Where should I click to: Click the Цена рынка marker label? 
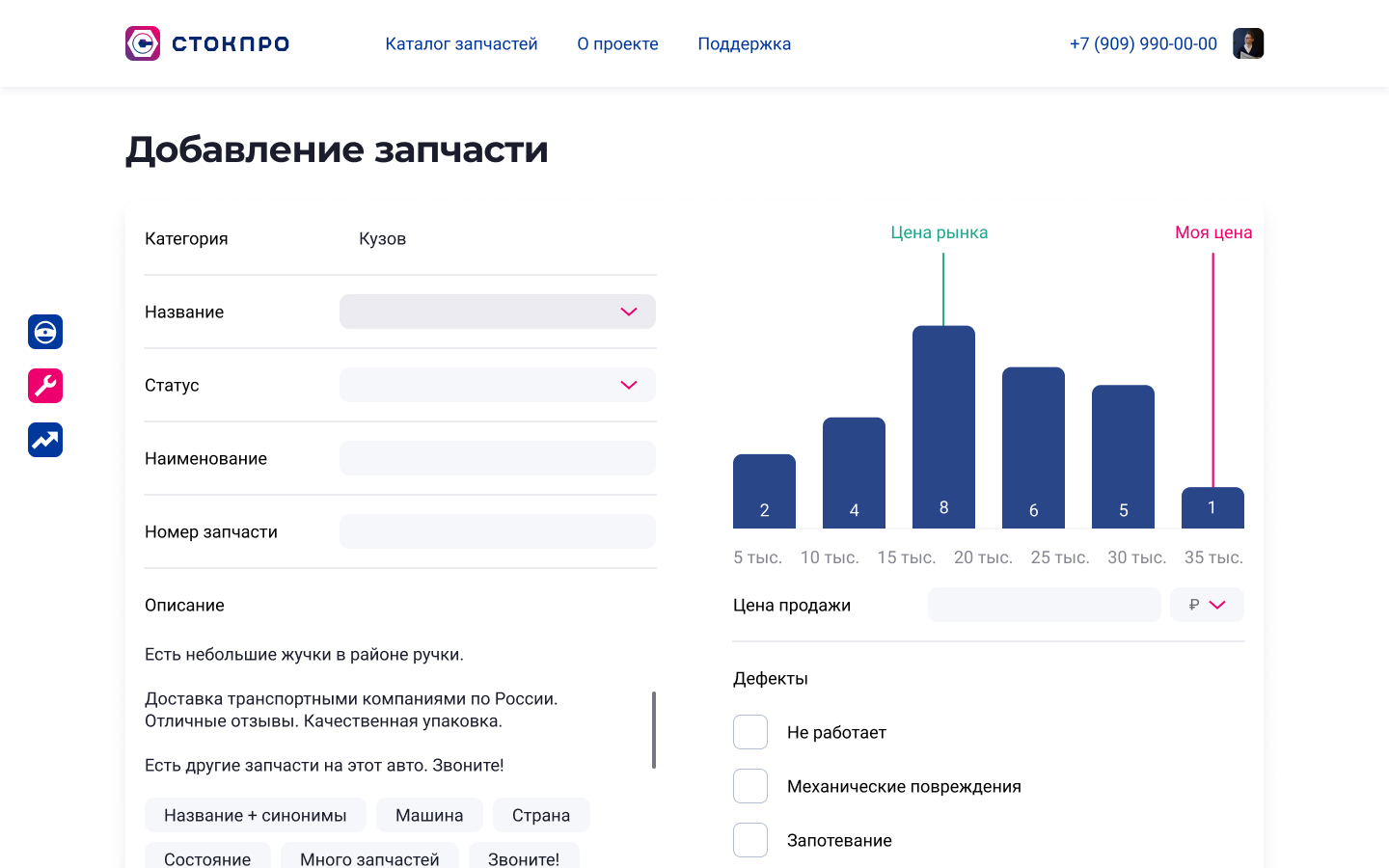(940, 232)
